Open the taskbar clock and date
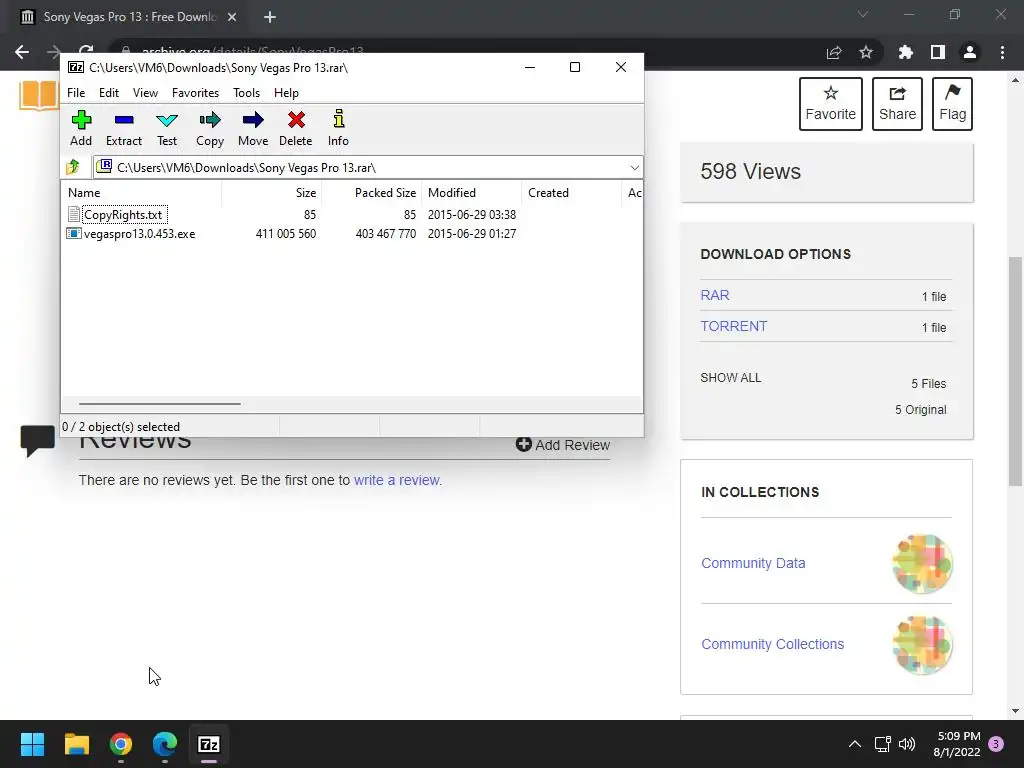 point(957,744)
